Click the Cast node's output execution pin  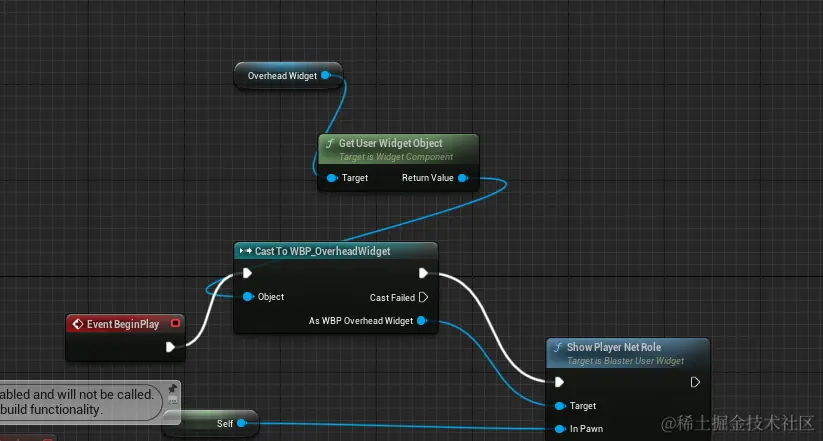click(424, 273)
